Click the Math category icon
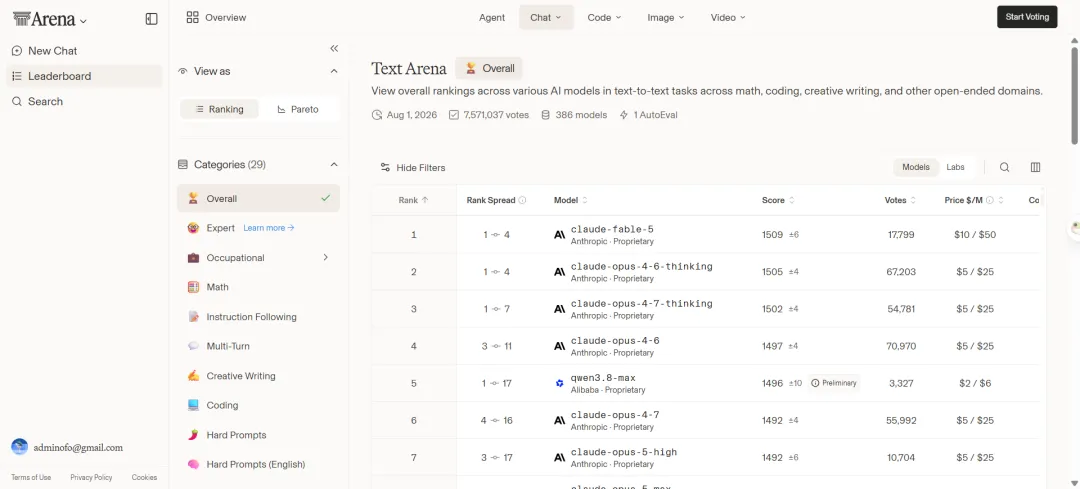Image resolution: width=1080 pixels, height=489 pixels. coord(194,287)
